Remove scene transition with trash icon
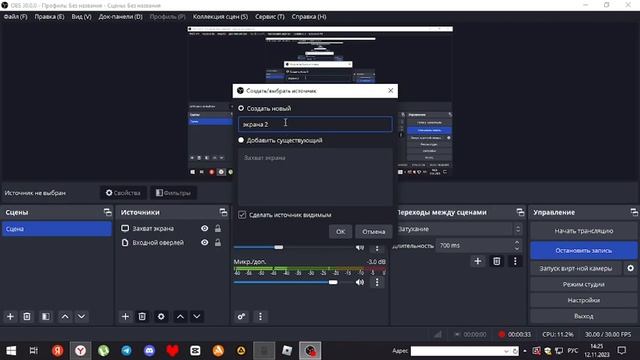 [x=497, y=261]
